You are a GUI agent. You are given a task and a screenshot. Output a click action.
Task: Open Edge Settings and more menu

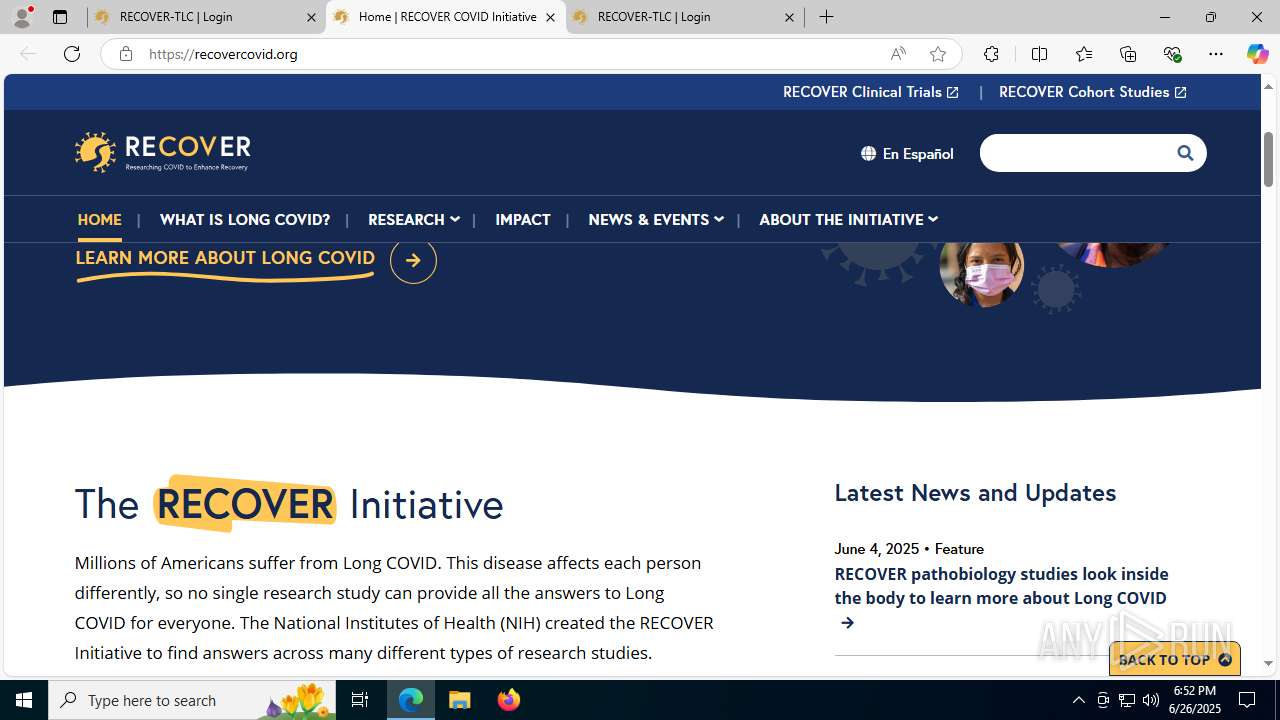[1216, 54]
